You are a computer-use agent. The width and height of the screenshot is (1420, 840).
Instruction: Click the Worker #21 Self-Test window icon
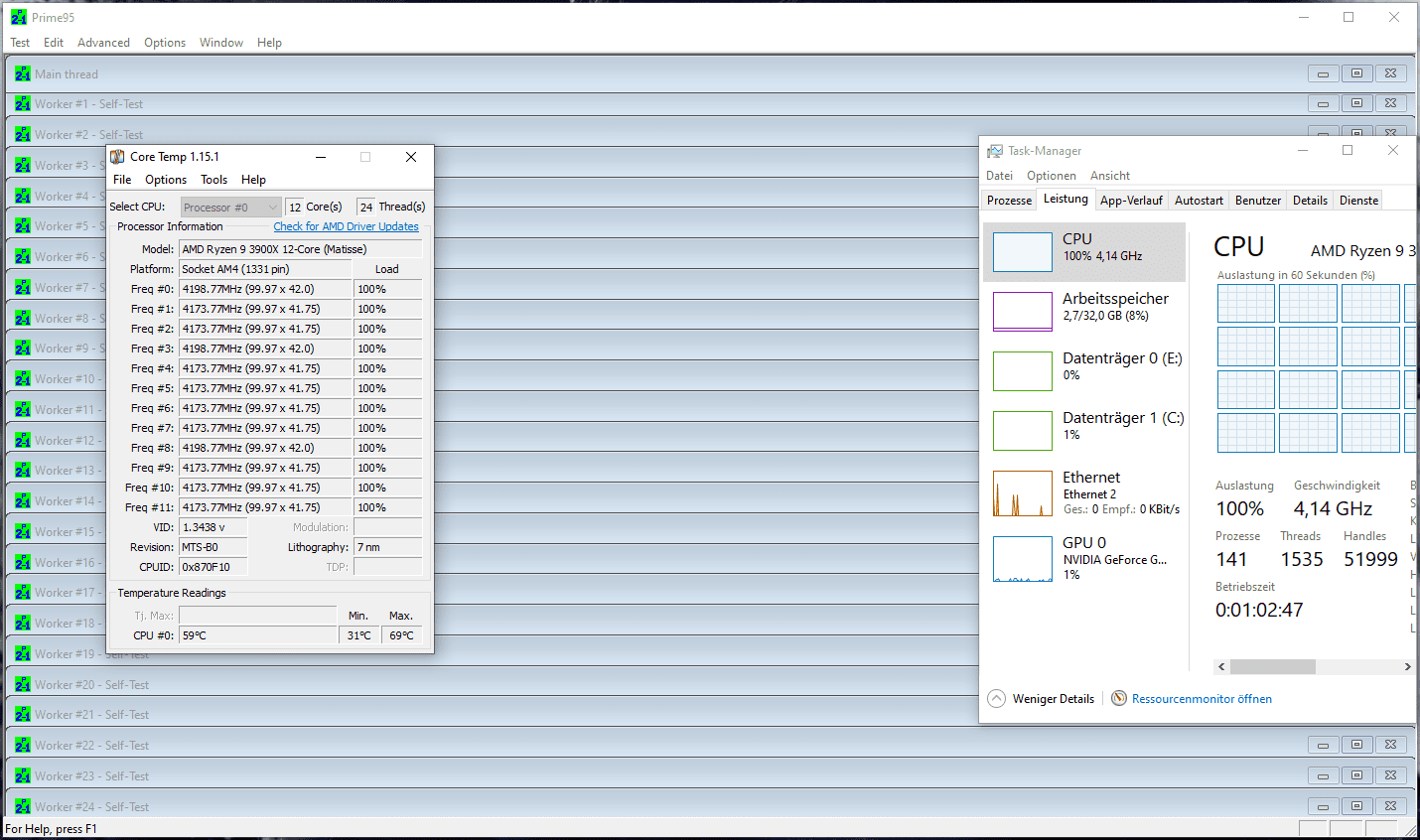(x=23, y=714)
